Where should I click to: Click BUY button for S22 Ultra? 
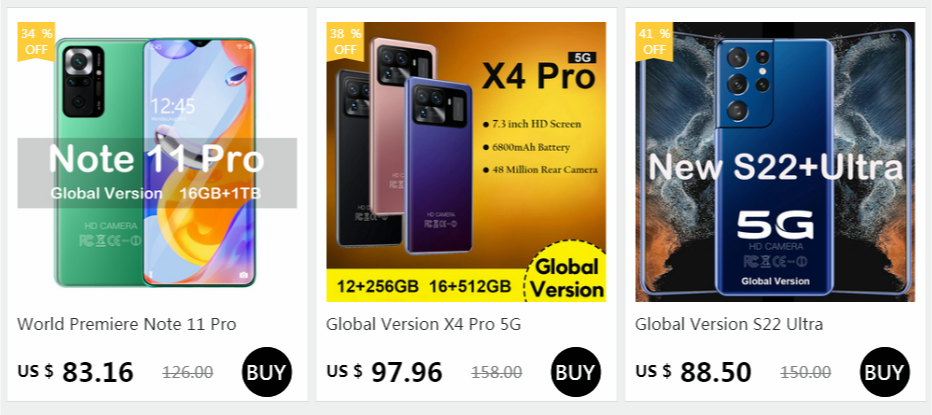pos(884,373)
